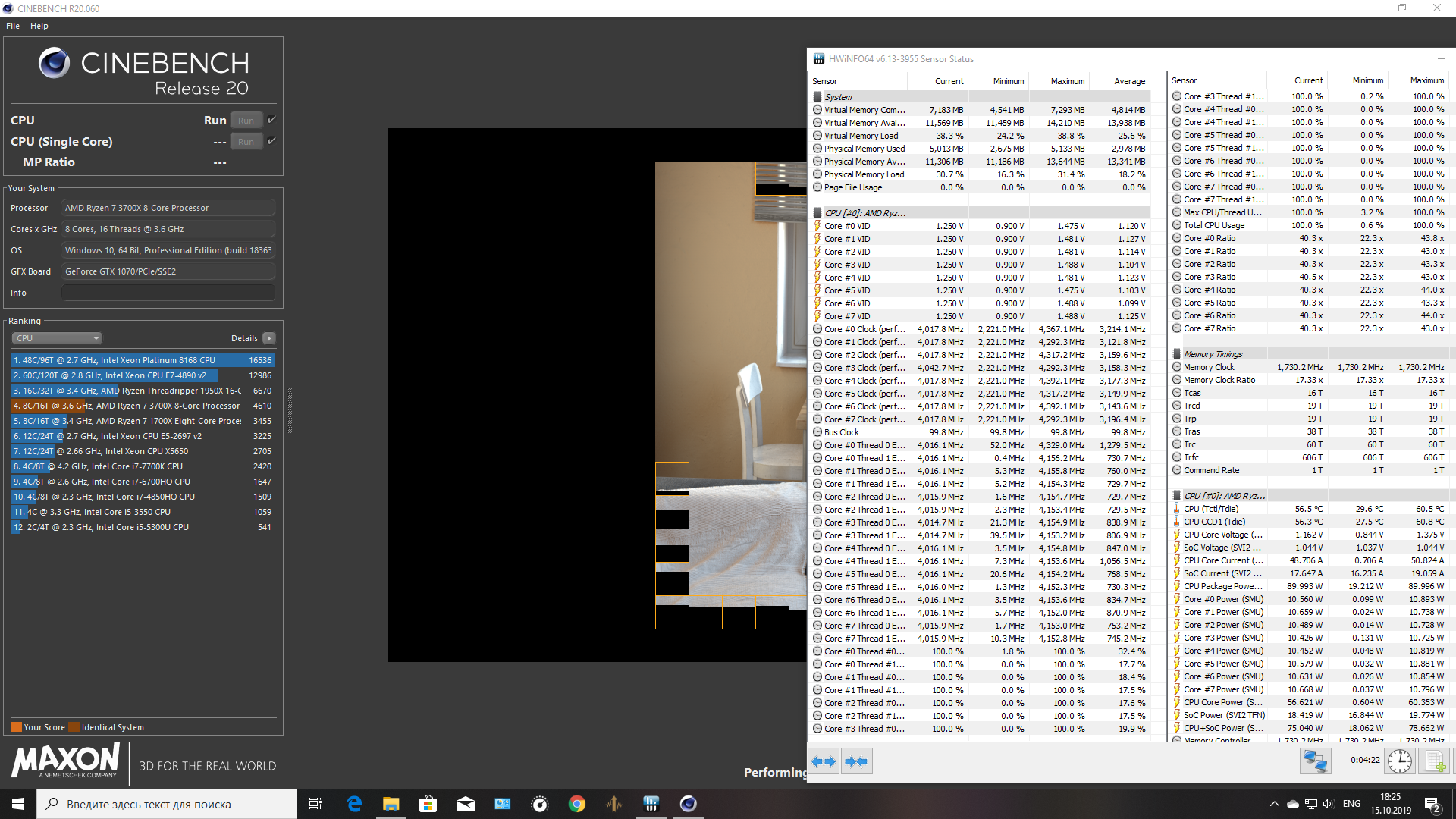Click HWiNFO log file start icon
This screenshot has width=1456, height=819.
click(1435, 761)
